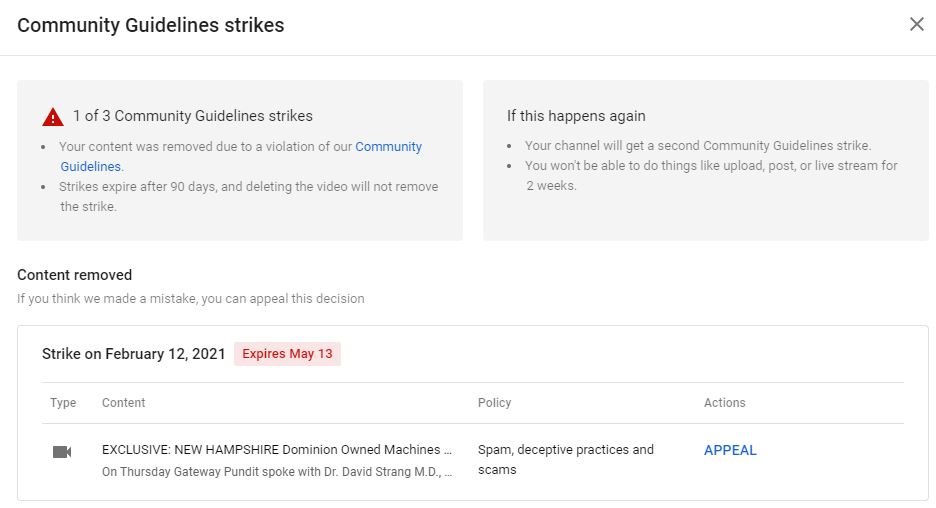Click the video camera type icon
The height and width of the screenshot is (508, 936).
click(x=62, y=452)
